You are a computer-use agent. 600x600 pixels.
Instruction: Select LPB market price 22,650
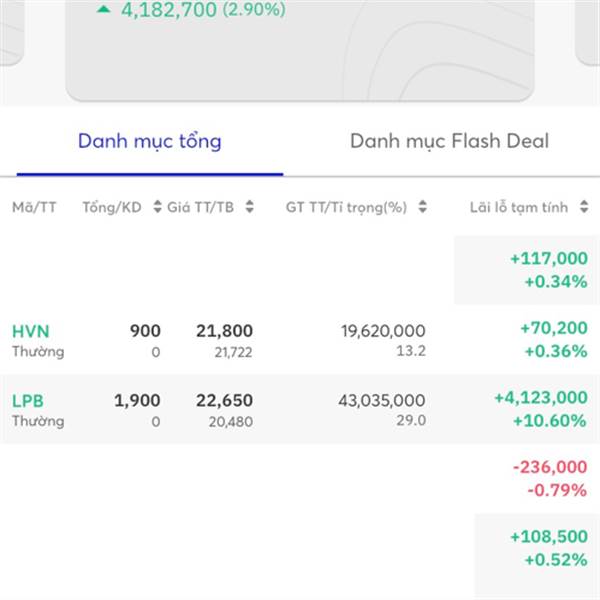click(x=225, y=401)
